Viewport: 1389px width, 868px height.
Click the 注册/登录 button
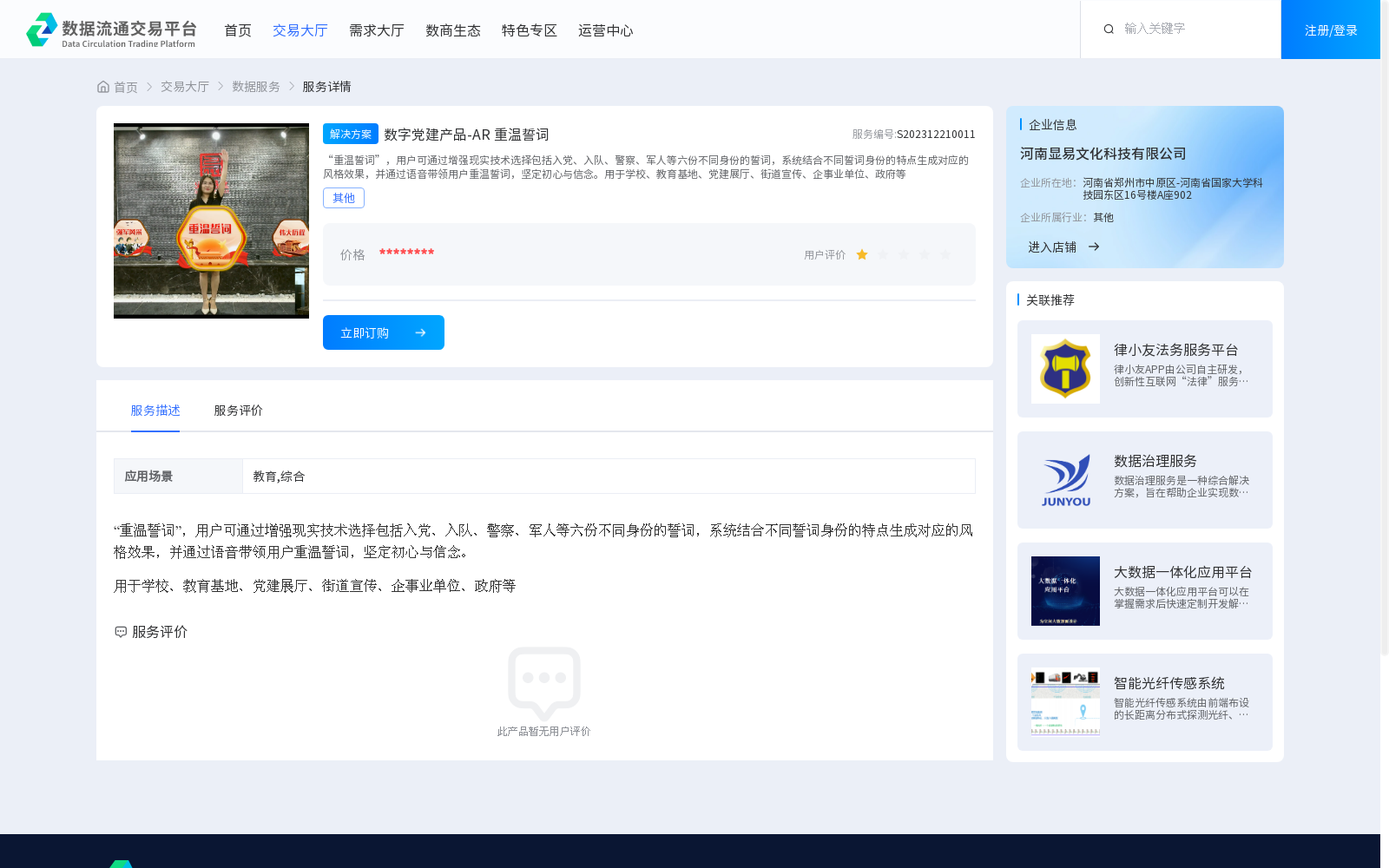[1331, 30]
